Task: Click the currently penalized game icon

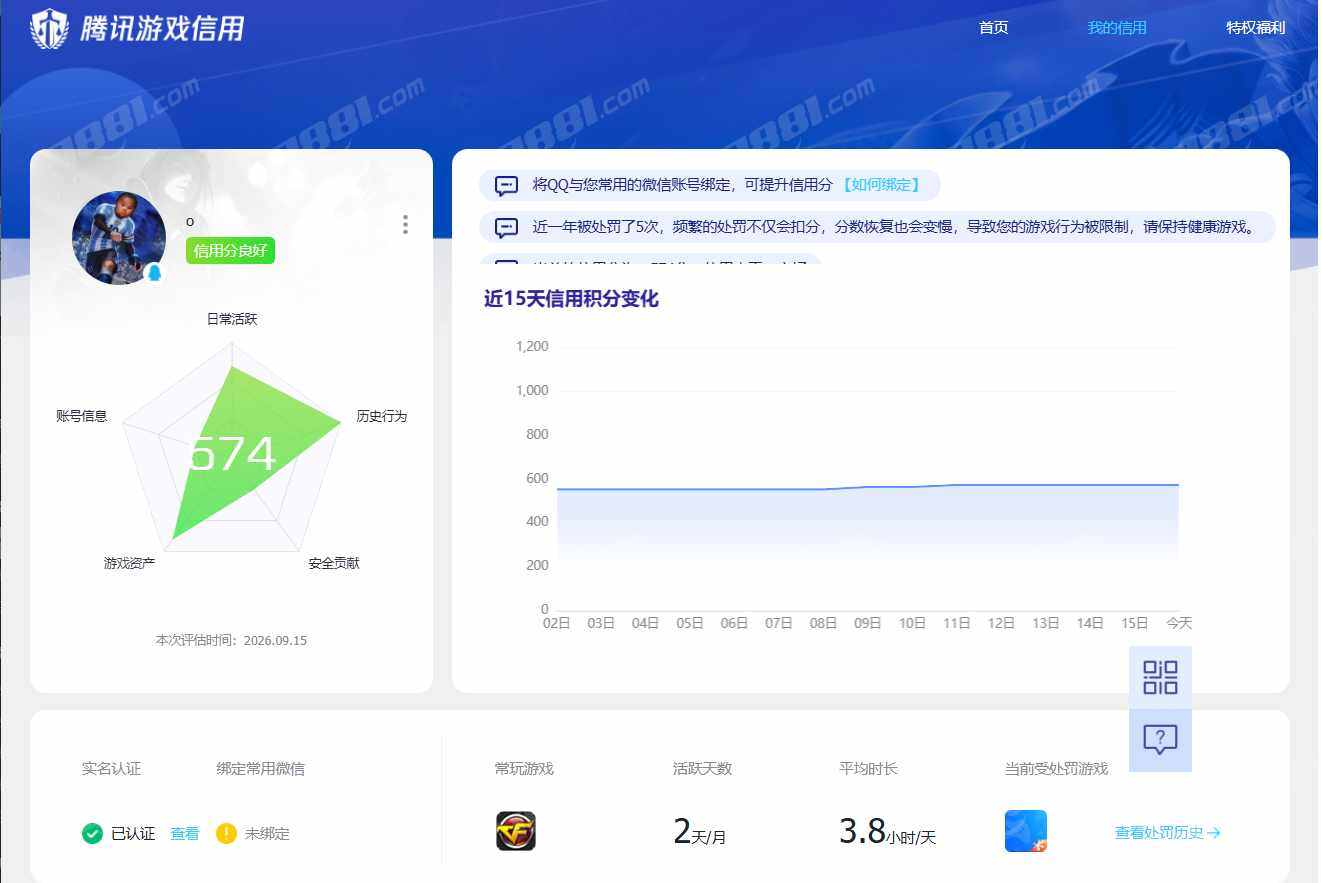Action: [x=1026, y=831]
